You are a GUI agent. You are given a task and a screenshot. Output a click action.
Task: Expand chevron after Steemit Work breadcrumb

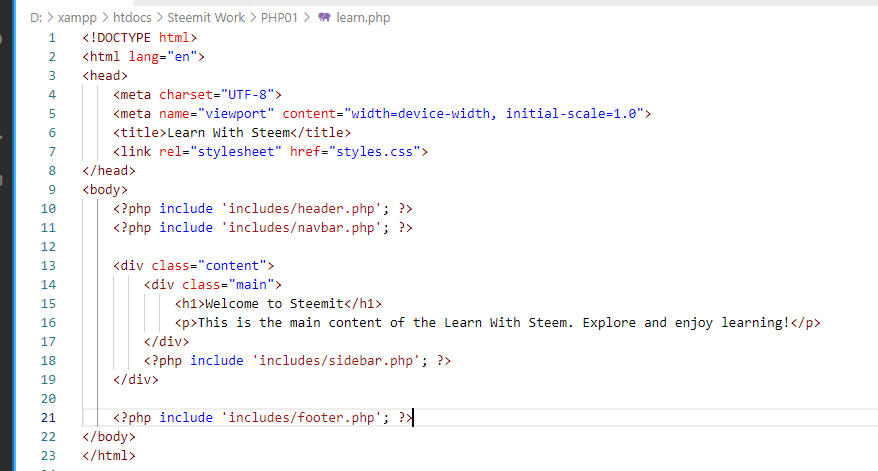click(253, 18)
